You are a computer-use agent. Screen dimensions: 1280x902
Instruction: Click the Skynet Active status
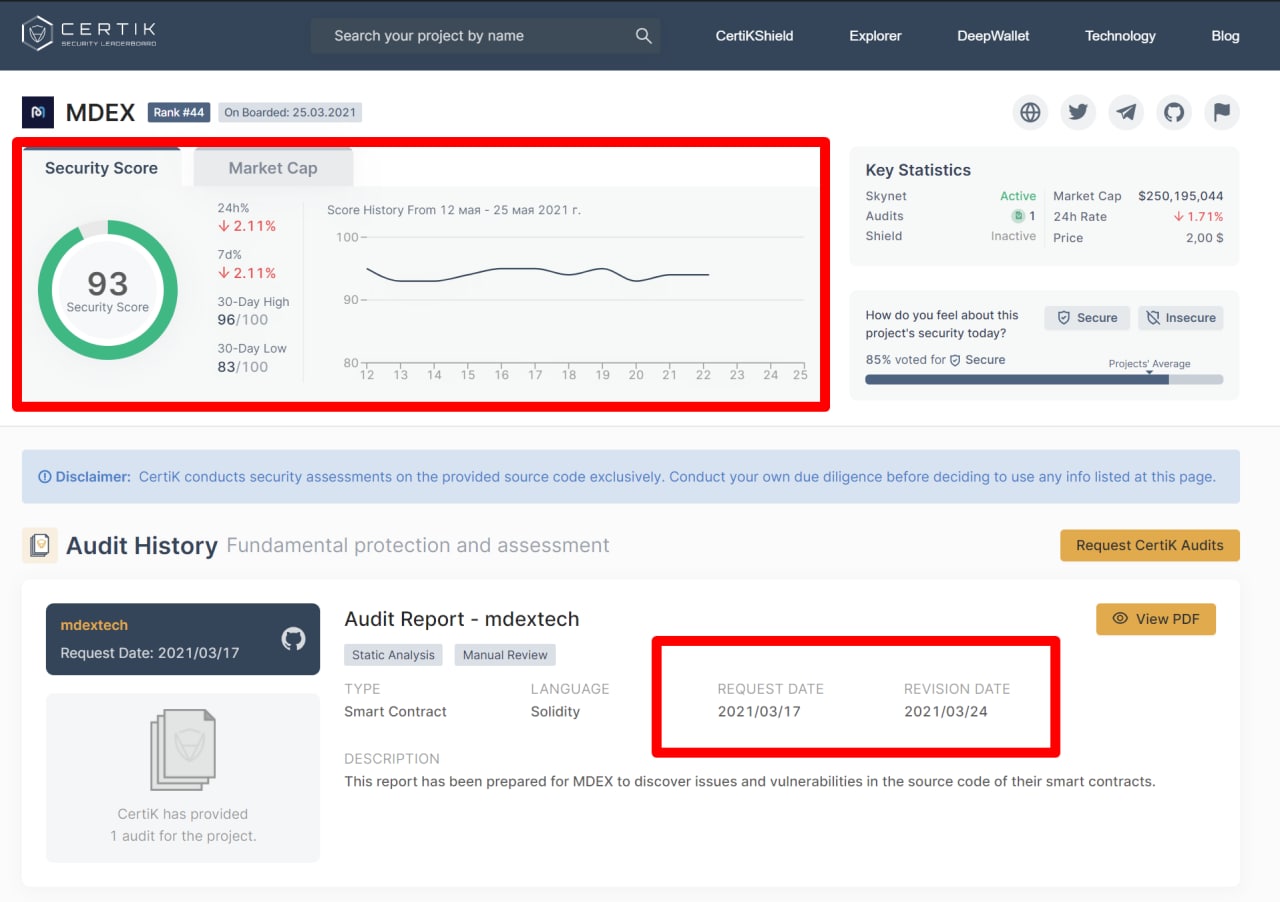1018,196
